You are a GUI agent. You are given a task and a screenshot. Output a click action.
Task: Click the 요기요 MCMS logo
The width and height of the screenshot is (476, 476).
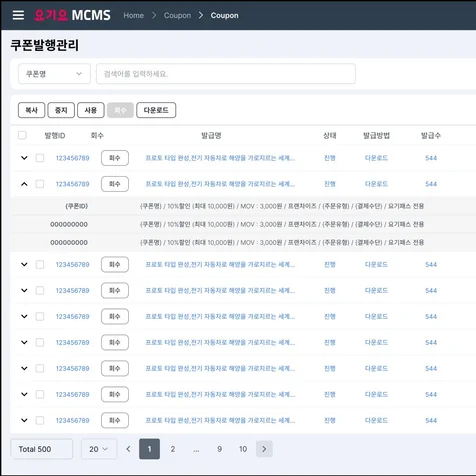tap(72, 15)
